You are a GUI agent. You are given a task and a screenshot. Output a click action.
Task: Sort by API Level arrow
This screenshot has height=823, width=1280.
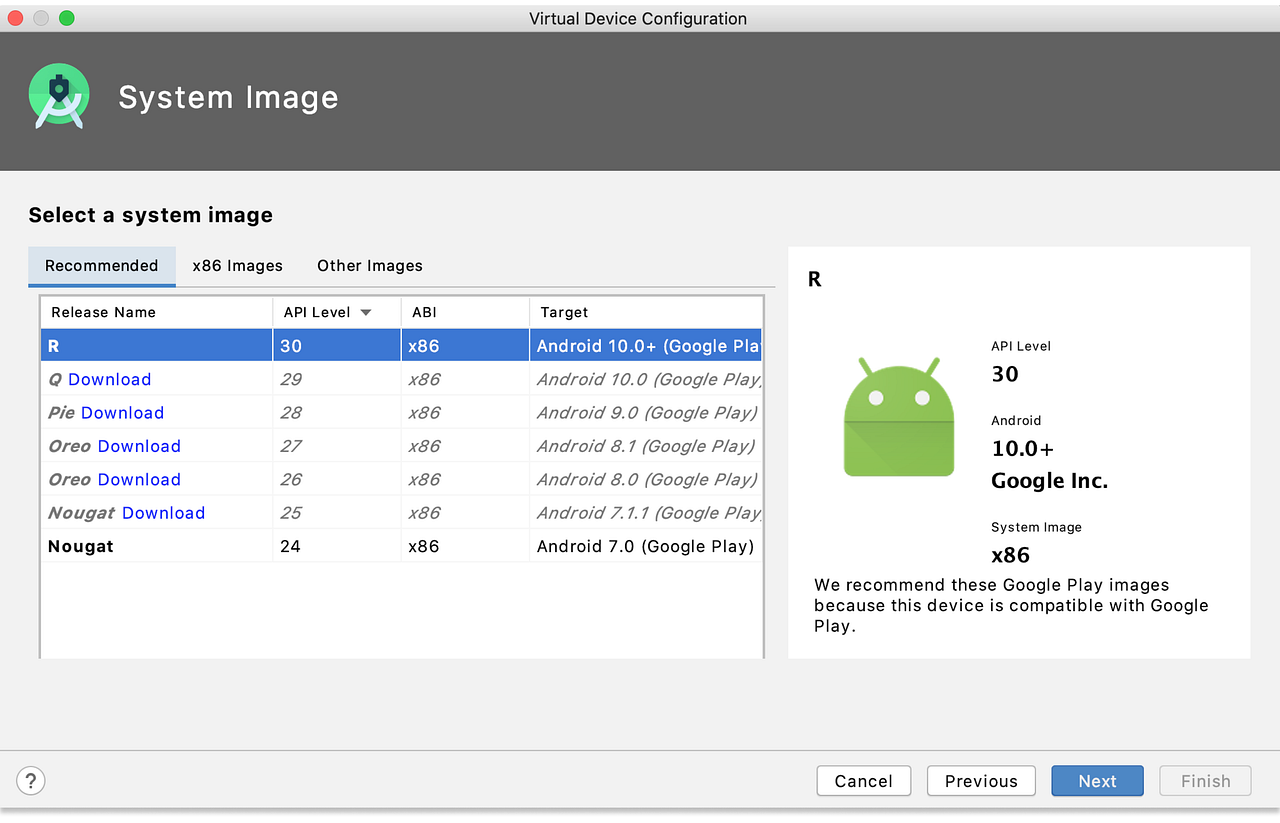click(x=366, y=312)
